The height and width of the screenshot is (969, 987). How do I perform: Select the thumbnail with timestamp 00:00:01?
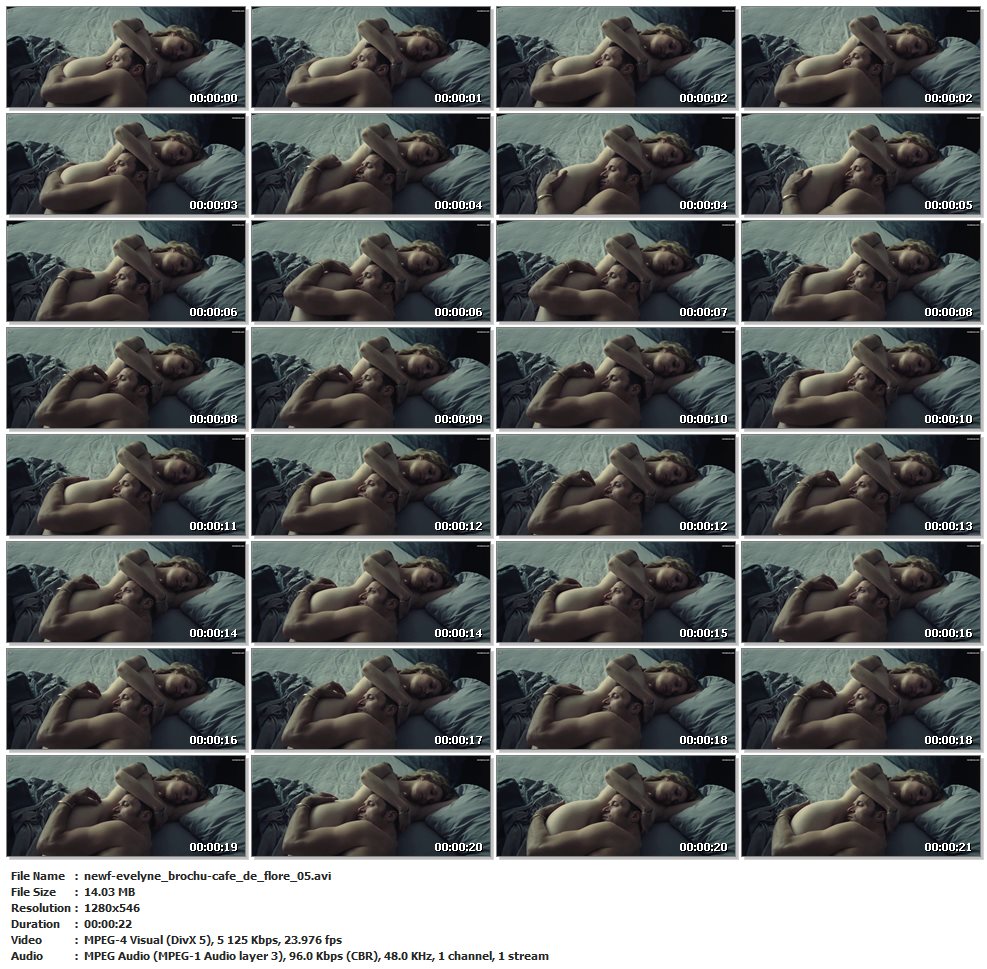point(371,57)
